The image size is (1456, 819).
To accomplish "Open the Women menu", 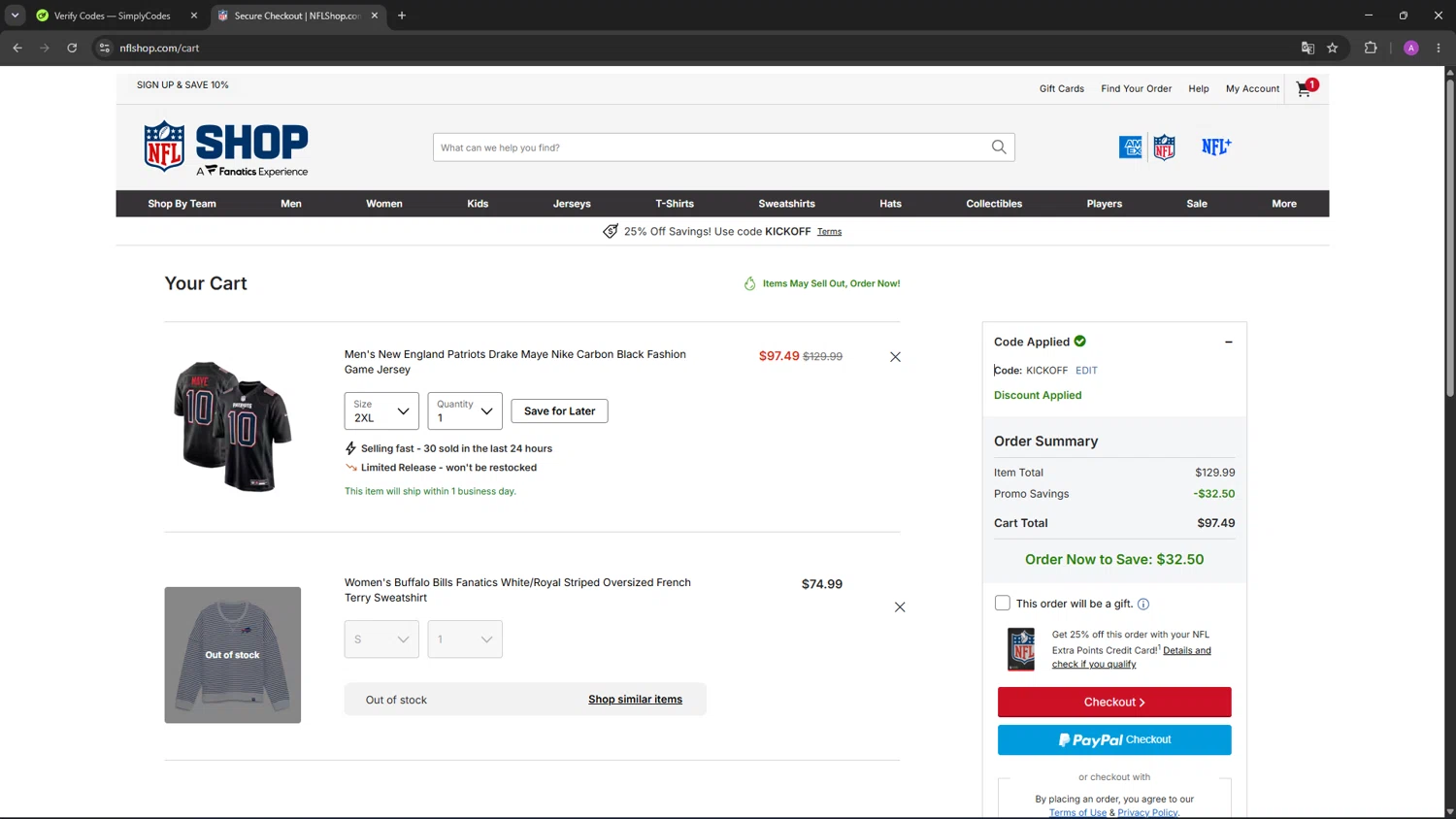I will (384, 204).
